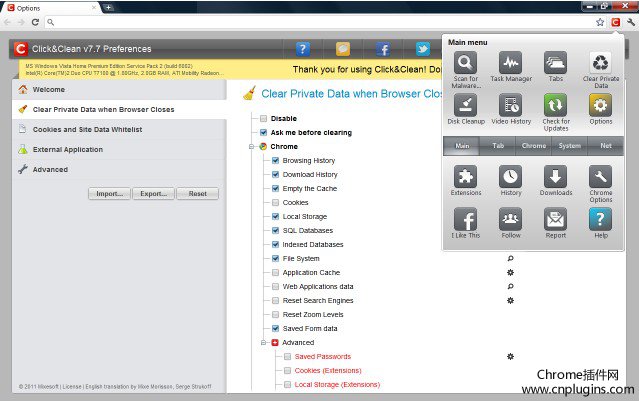639x402 pixels.
Task: Click Check for Updates icon
Action: [555, 106]
